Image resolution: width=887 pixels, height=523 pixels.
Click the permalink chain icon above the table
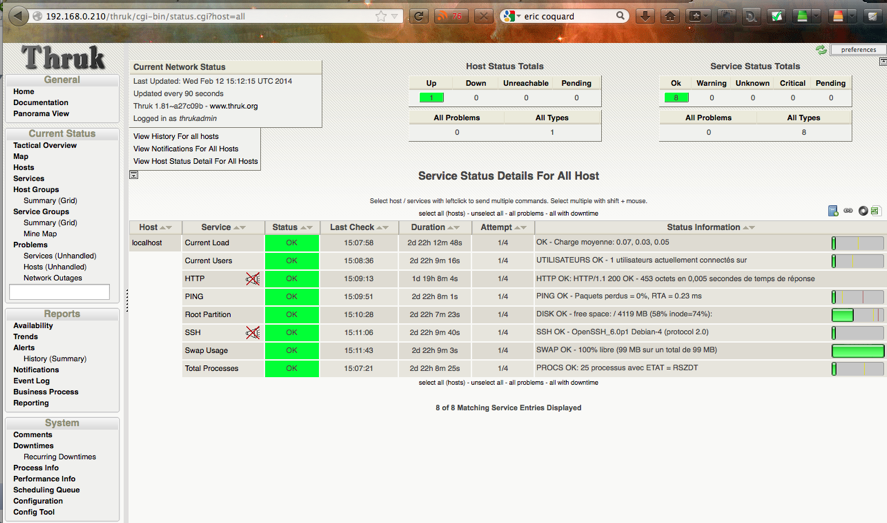coord(848,211)
